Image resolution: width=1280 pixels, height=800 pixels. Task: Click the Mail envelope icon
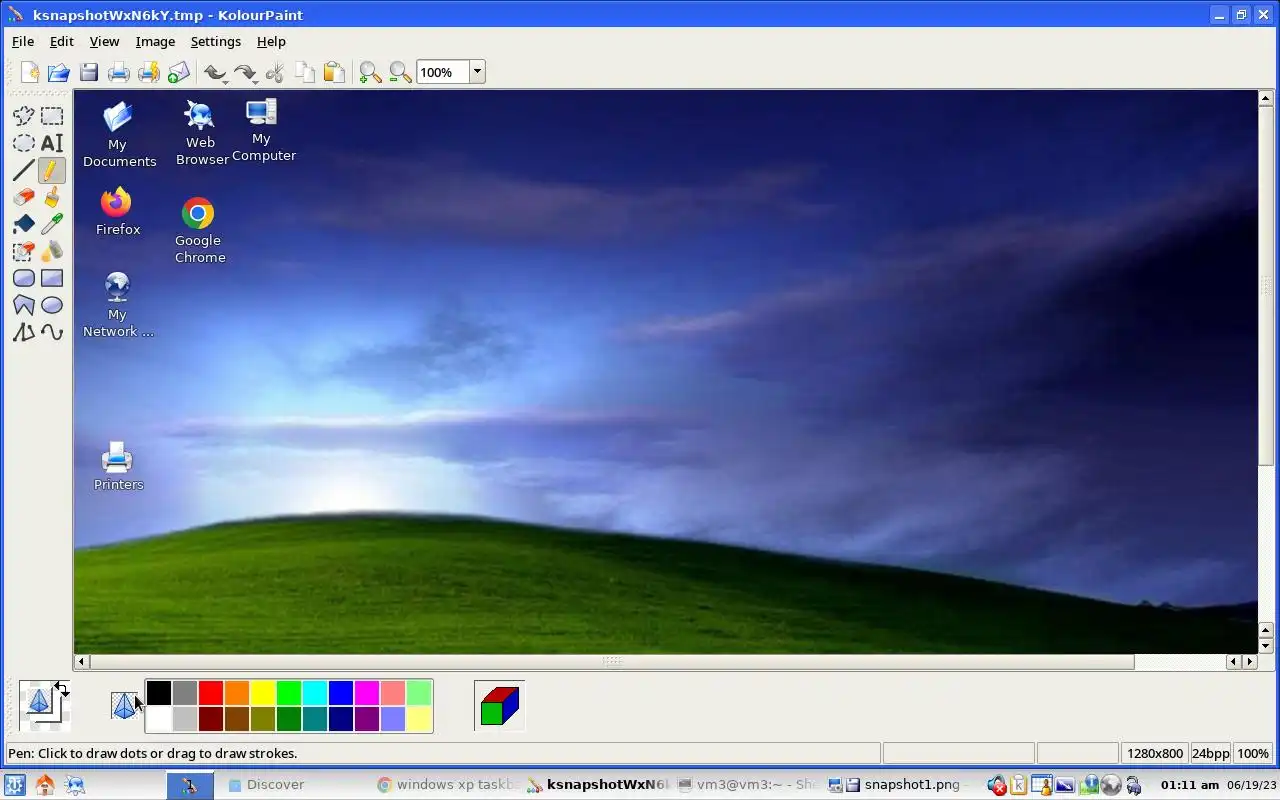pyautogui.click(x=179, y=72)
